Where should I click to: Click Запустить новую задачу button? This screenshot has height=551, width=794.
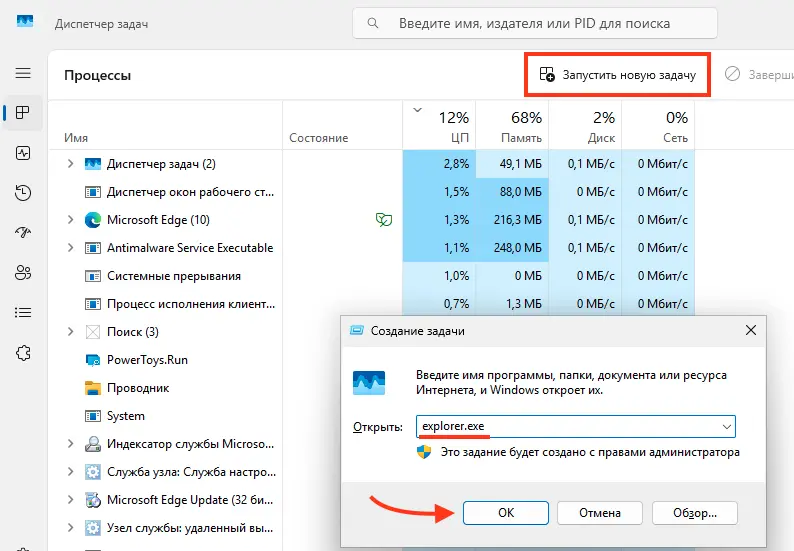coord(617,75)
